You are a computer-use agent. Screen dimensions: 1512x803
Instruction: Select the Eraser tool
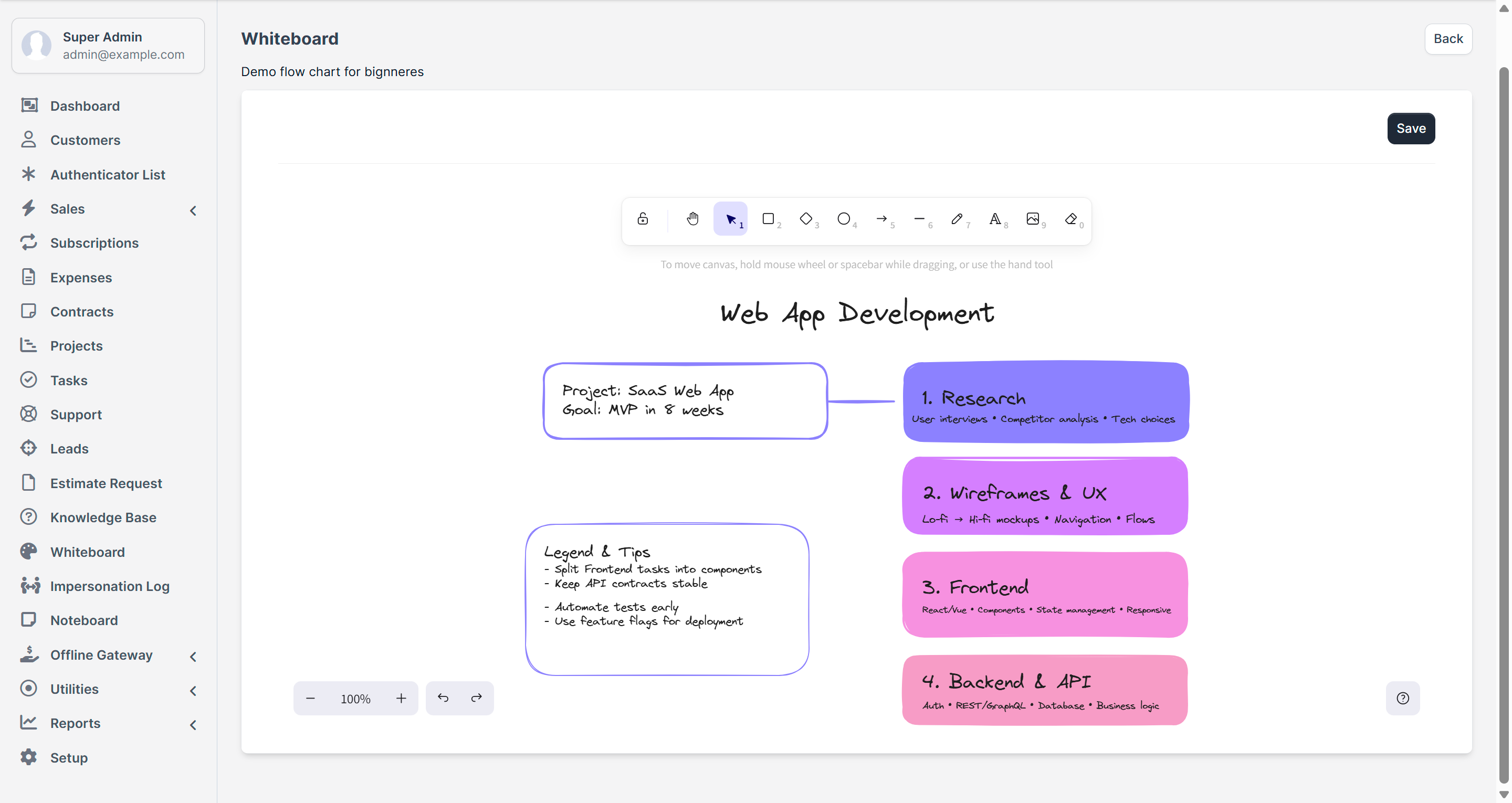(1070, 219)
